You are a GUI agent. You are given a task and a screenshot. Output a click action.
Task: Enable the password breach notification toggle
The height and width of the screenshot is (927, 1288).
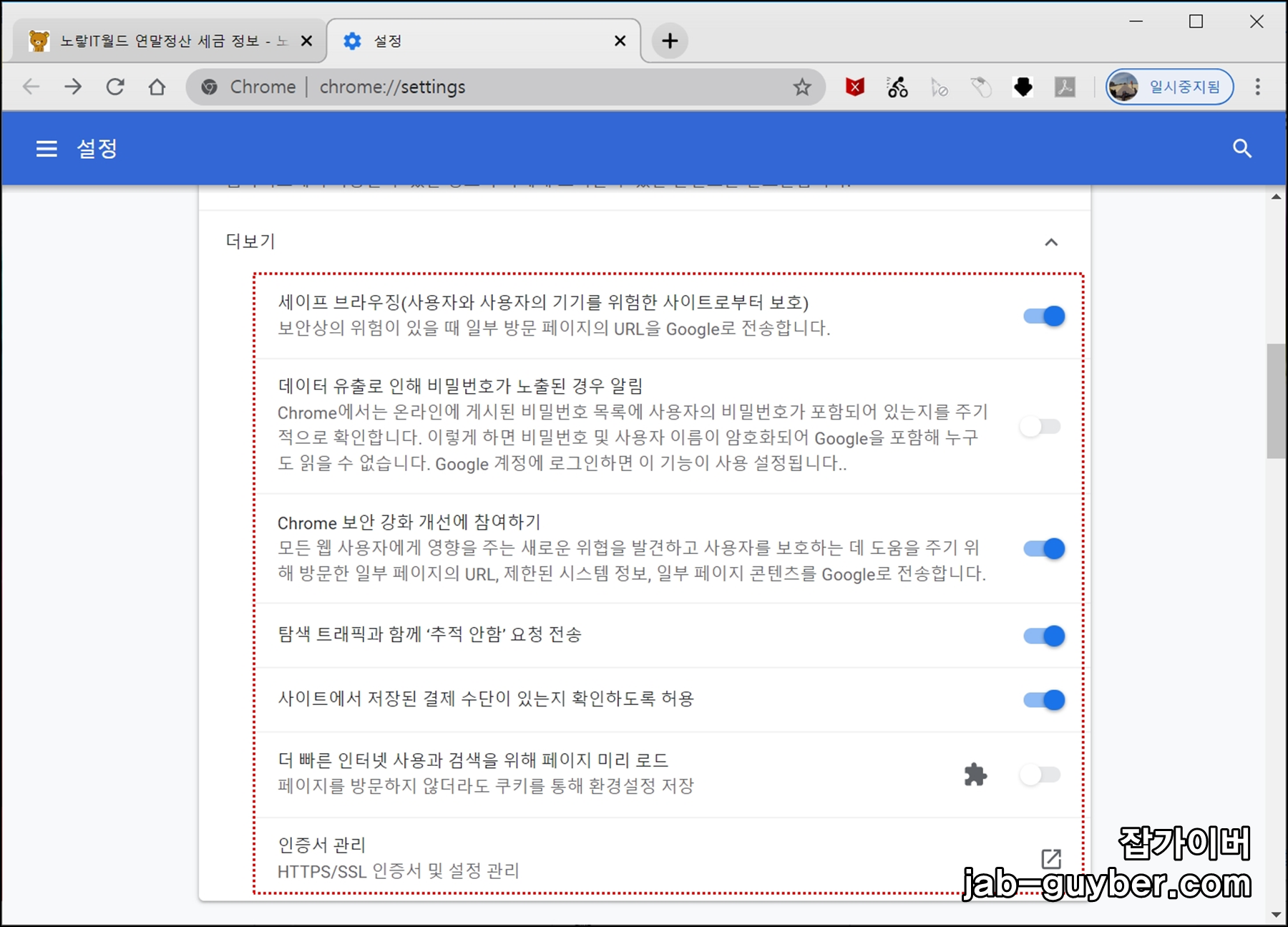coord(1039,426)
